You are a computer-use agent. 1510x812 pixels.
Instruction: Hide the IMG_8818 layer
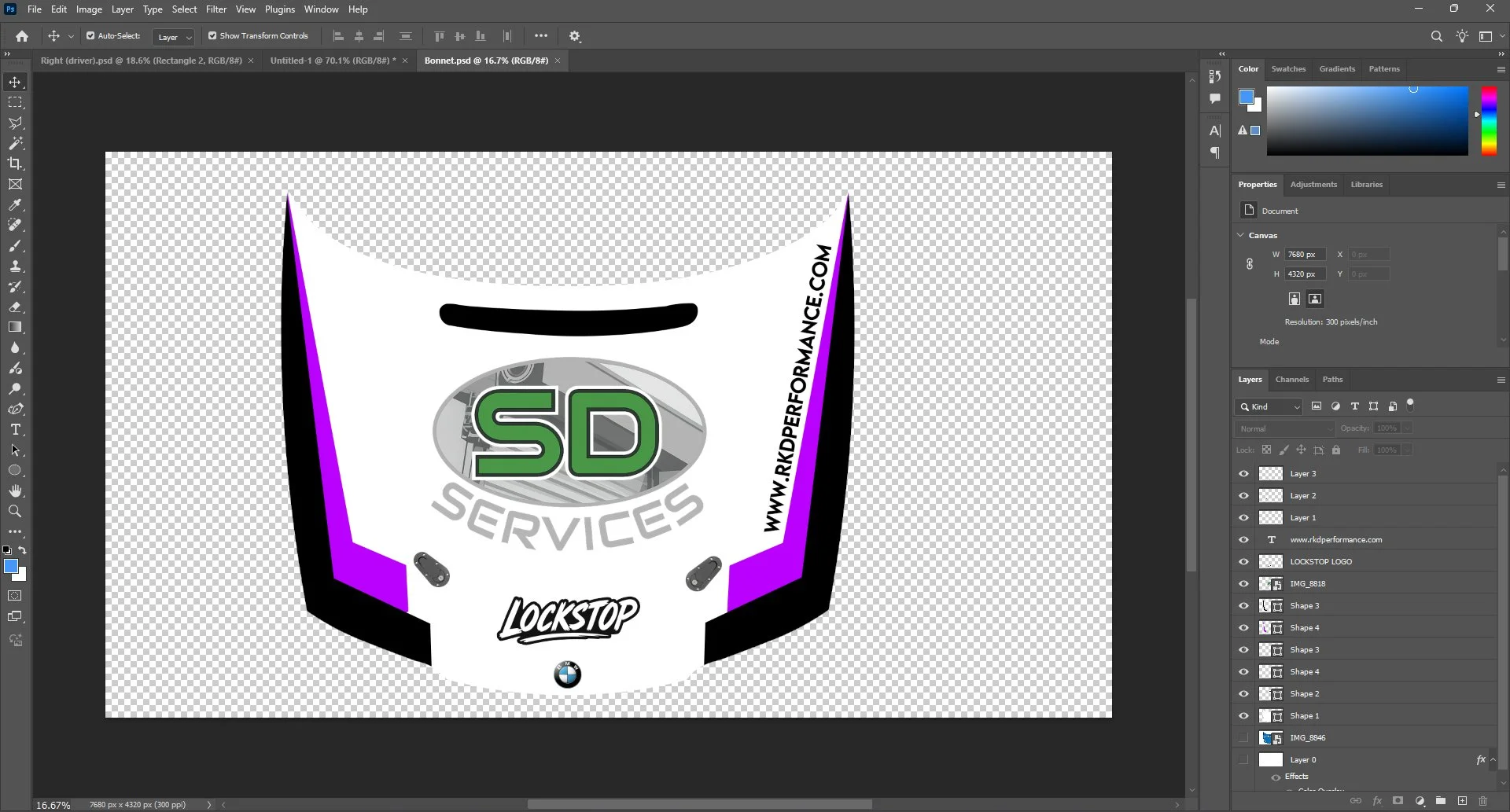click(x=1243, y=584)
